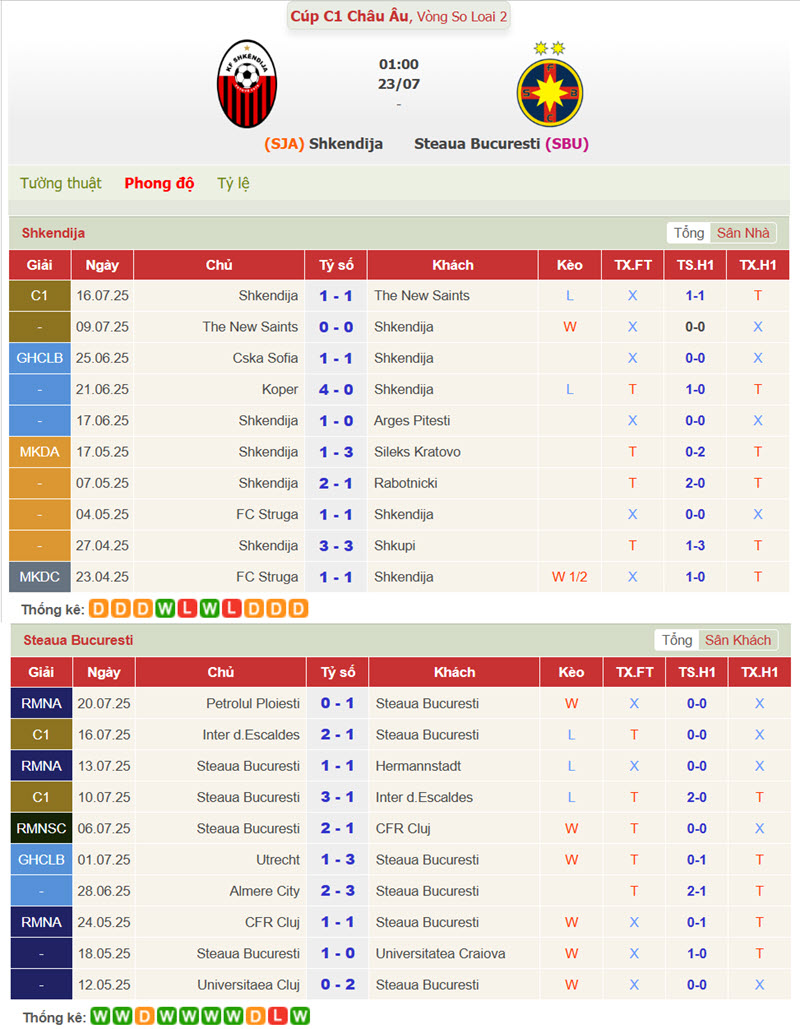The image size is (800, 1029).
Task: Click the red Shkendija section title
Action: click(53, 233)
